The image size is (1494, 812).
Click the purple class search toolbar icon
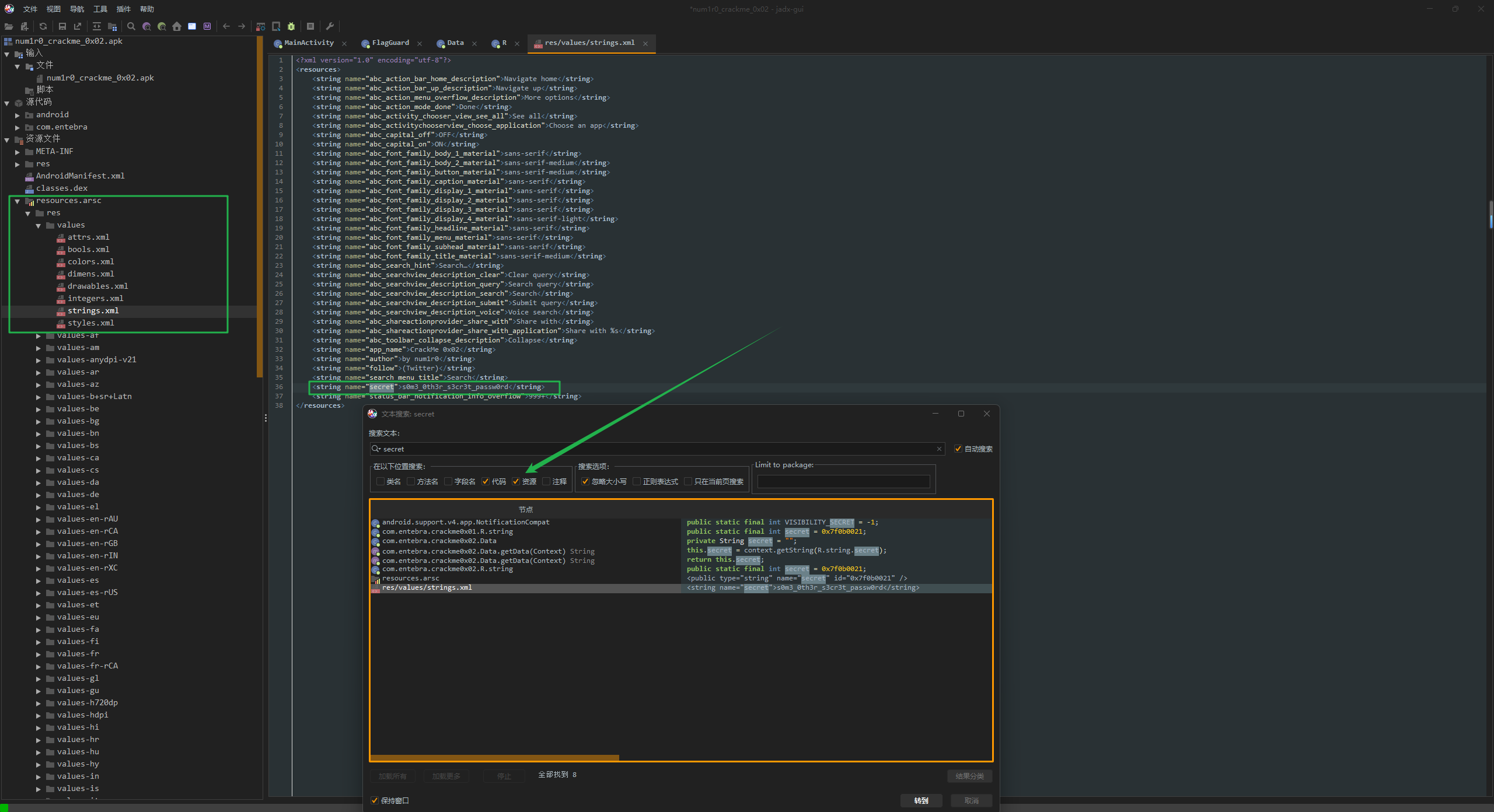tap(146, 26)
